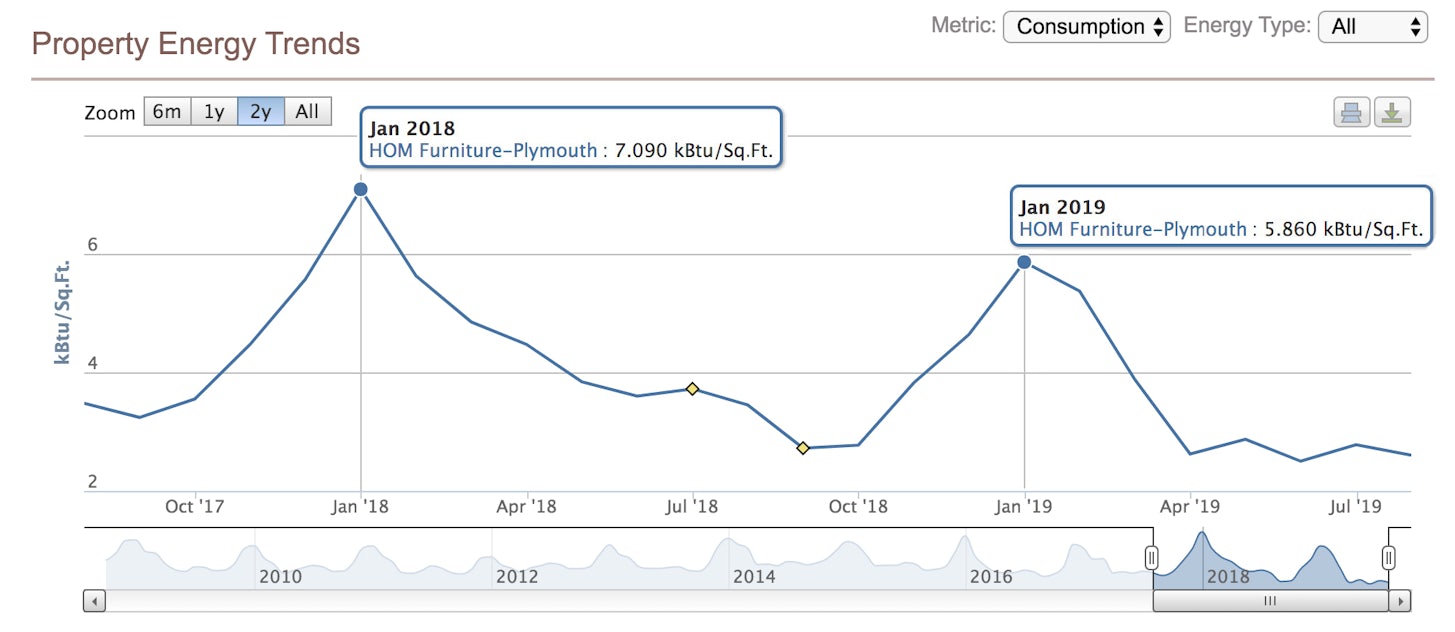
Task: Click the Jan 2018 peak data point
Action: (361, 189)
